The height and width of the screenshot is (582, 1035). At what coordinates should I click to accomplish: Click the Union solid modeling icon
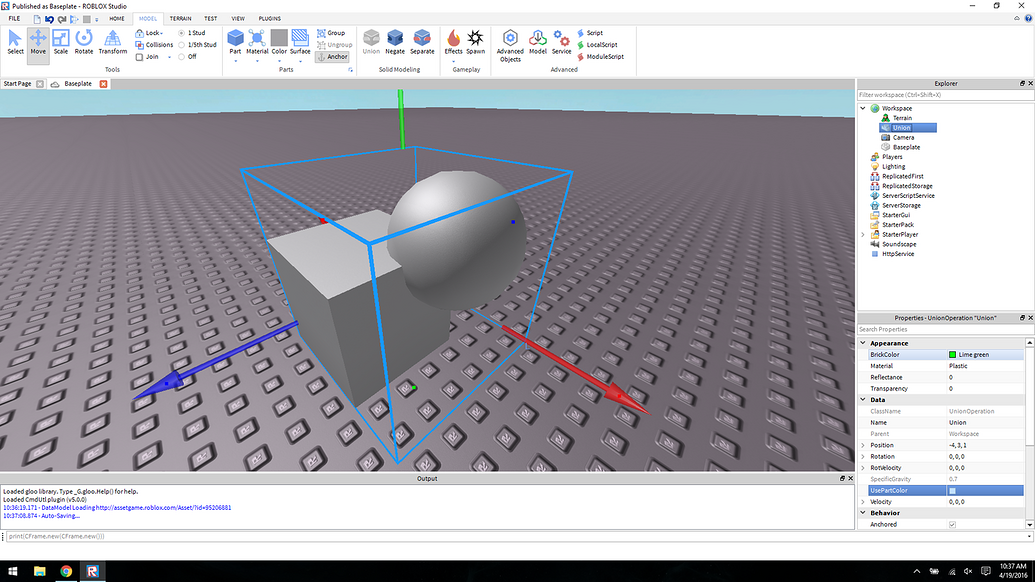371,42
